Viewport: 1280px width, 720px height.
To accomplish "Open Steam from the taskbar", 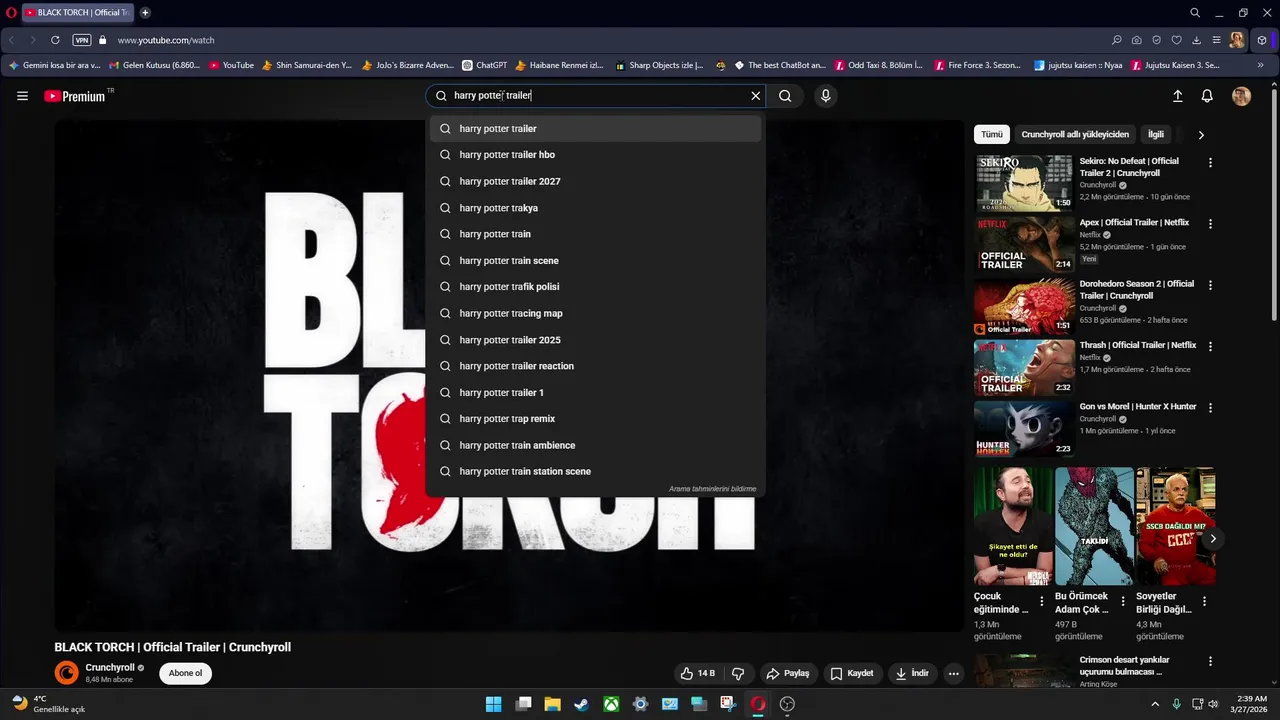I will (x=581, y=704).
